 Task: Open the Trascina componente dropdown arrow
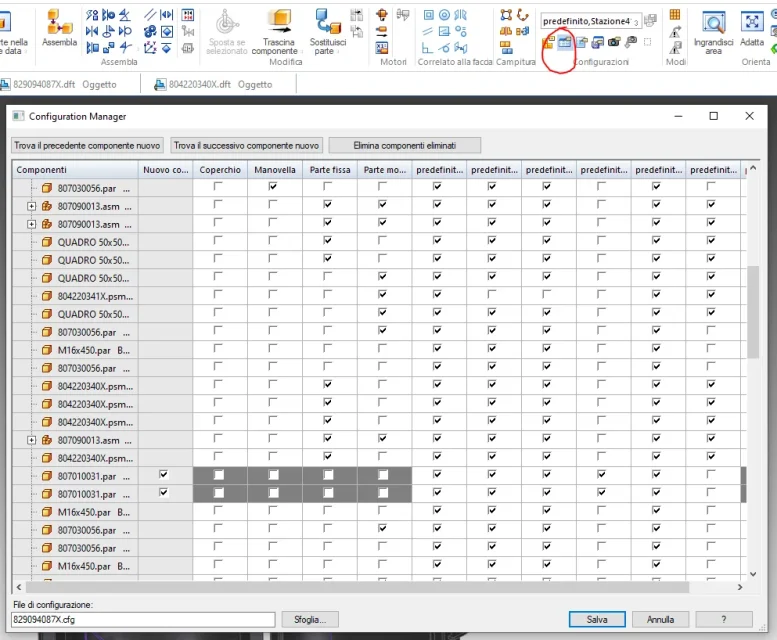[302, 52]
